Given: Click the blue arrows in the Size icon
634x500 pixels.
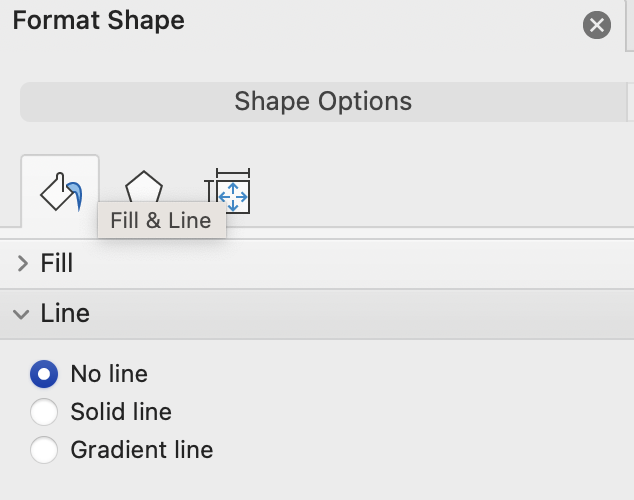Looking at the screenshot, I should pyautogui.click(x=233, y=196).
